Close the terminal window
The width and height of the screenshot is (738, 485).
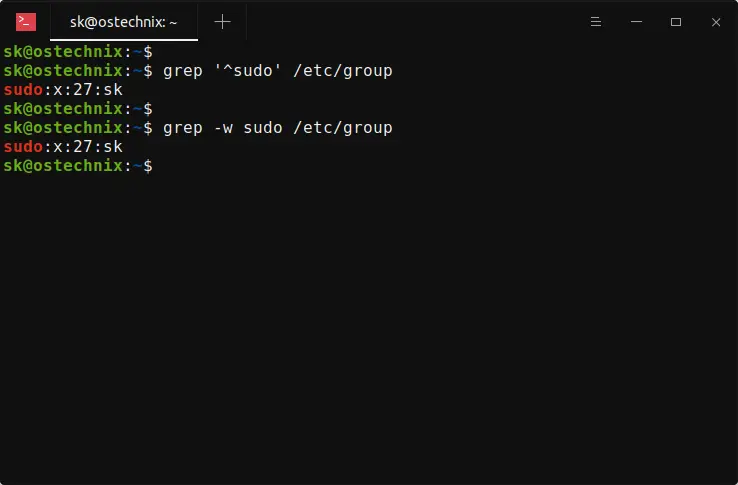pos(714,21)
